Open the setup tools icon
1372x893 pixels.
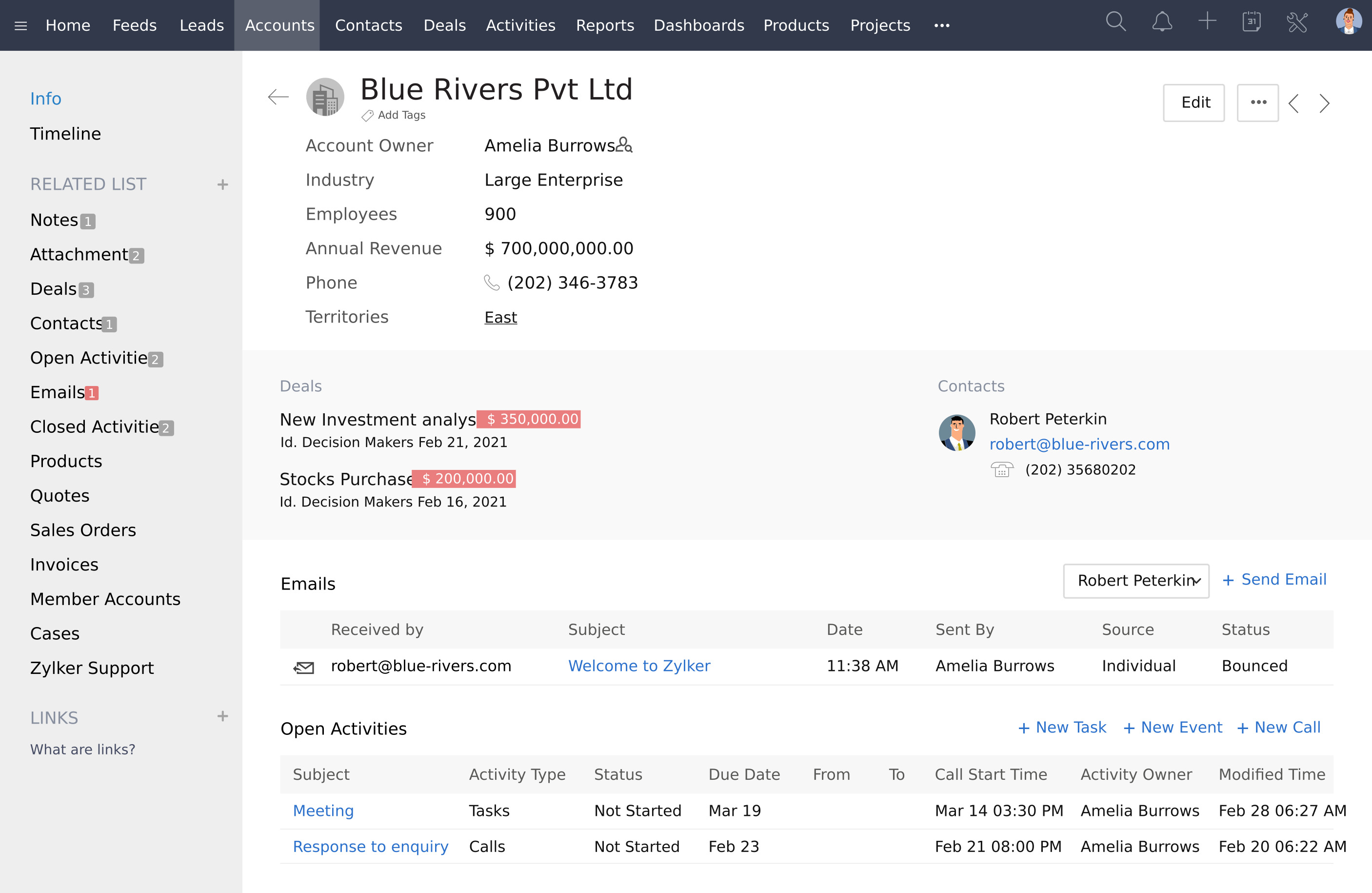(1297, 22)
